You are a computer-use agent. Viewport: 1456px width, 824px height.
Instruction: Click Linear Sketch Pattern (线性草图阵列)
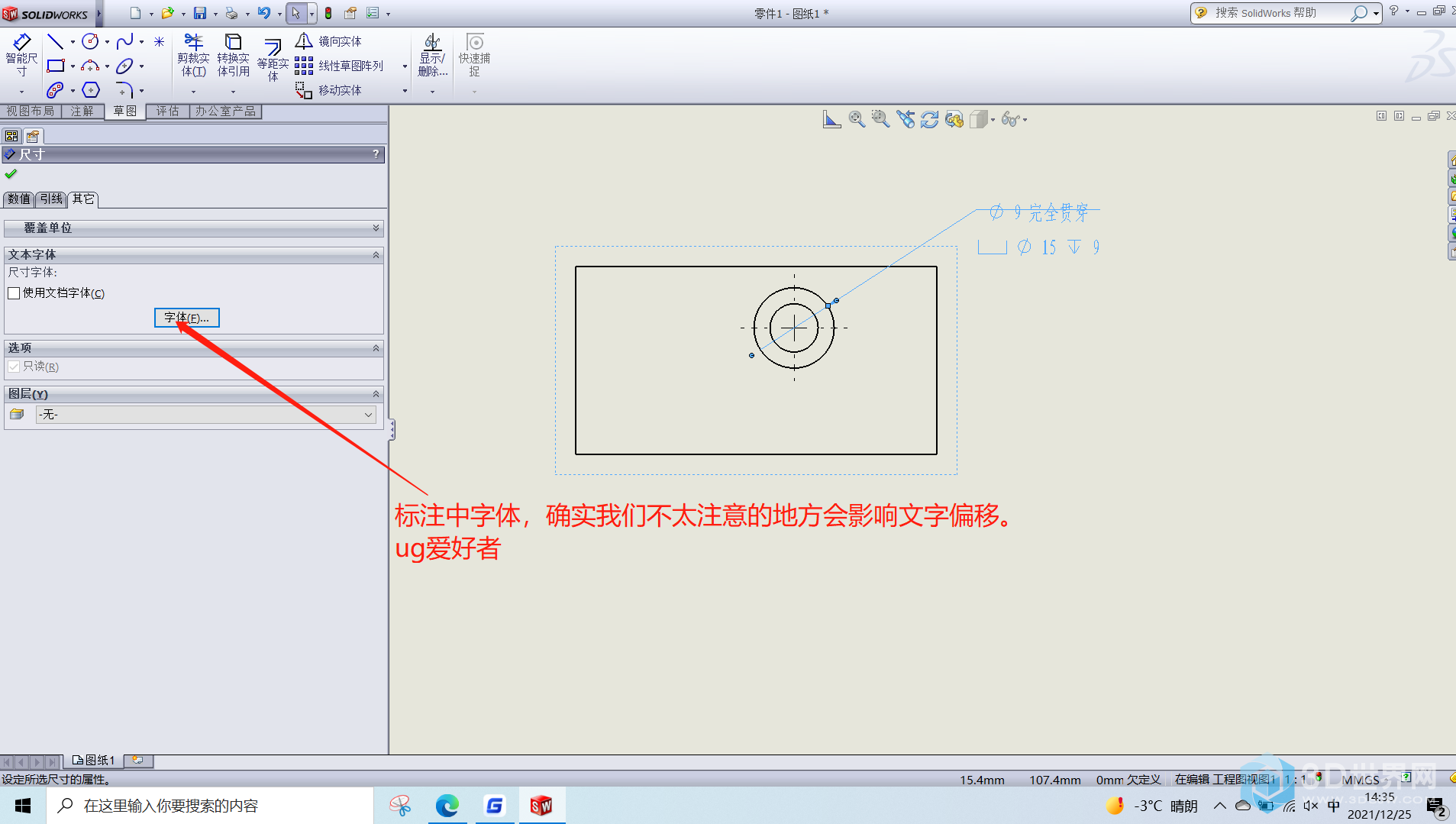coord(339,66)
